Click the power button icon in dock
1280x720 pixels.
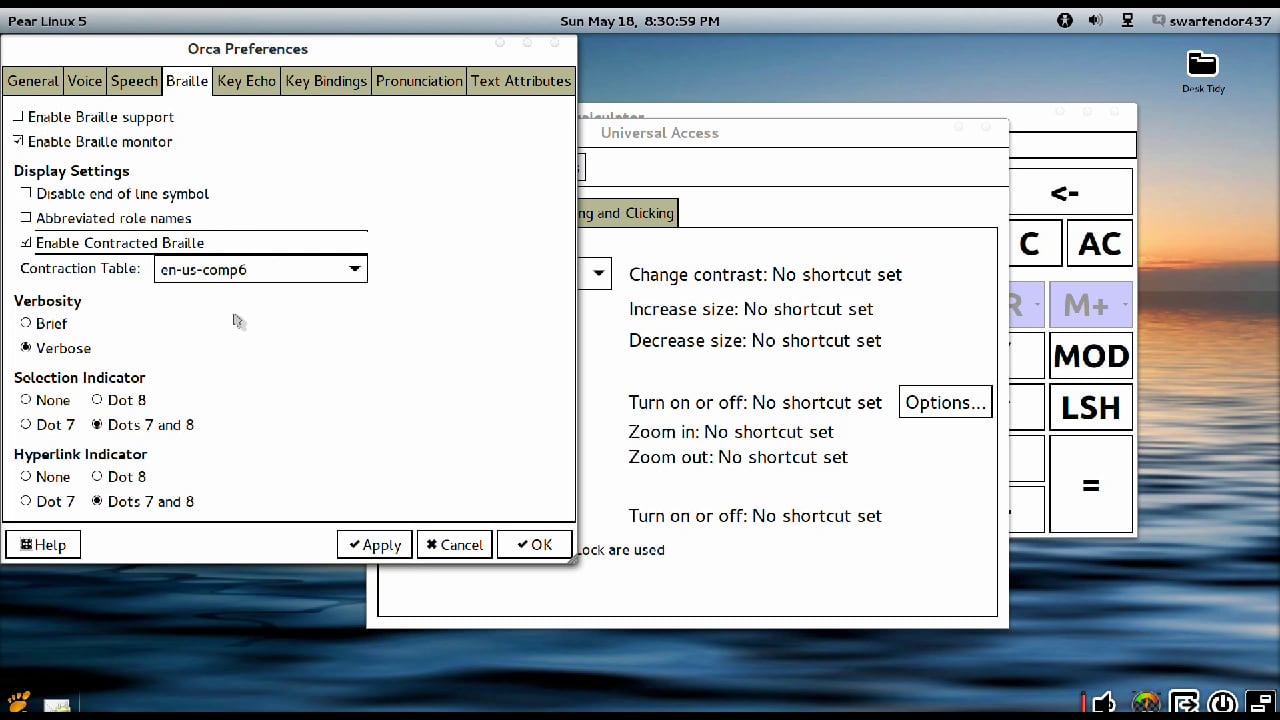click(x=1222, y=703)
